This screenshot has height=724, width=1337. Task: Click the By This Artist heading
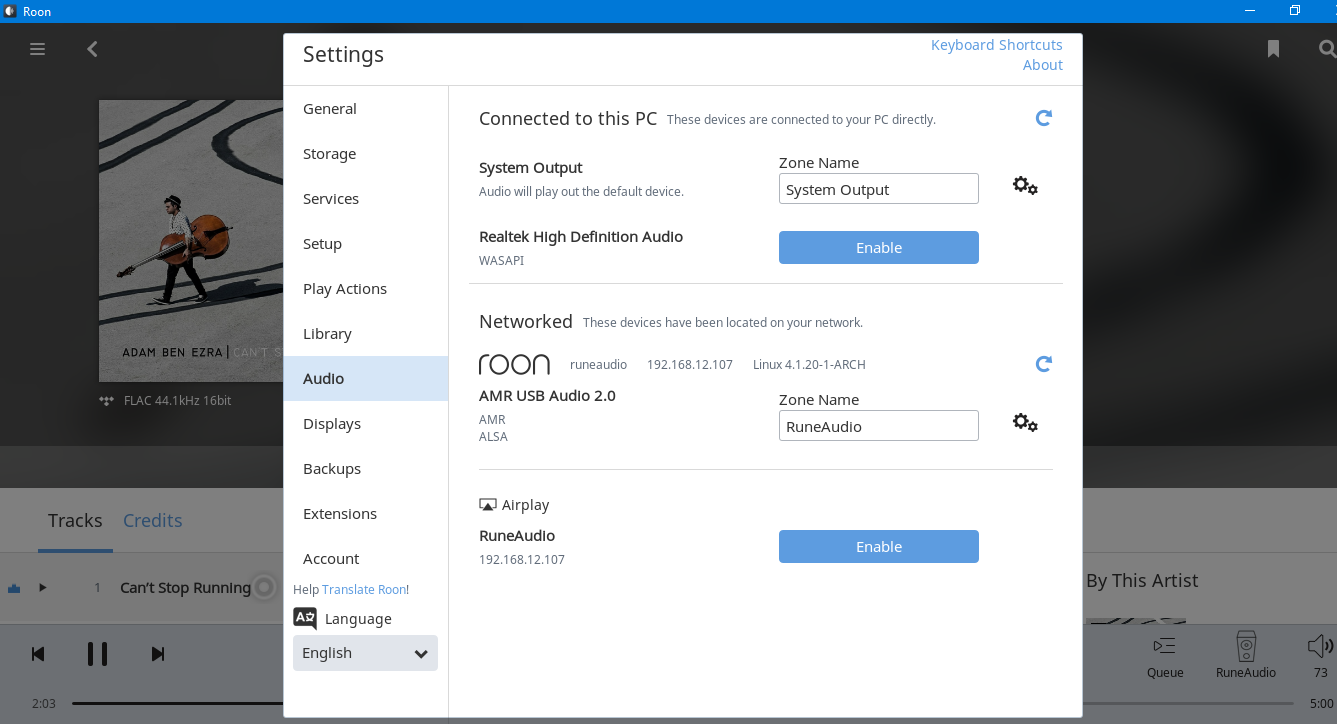[1142, 580]
